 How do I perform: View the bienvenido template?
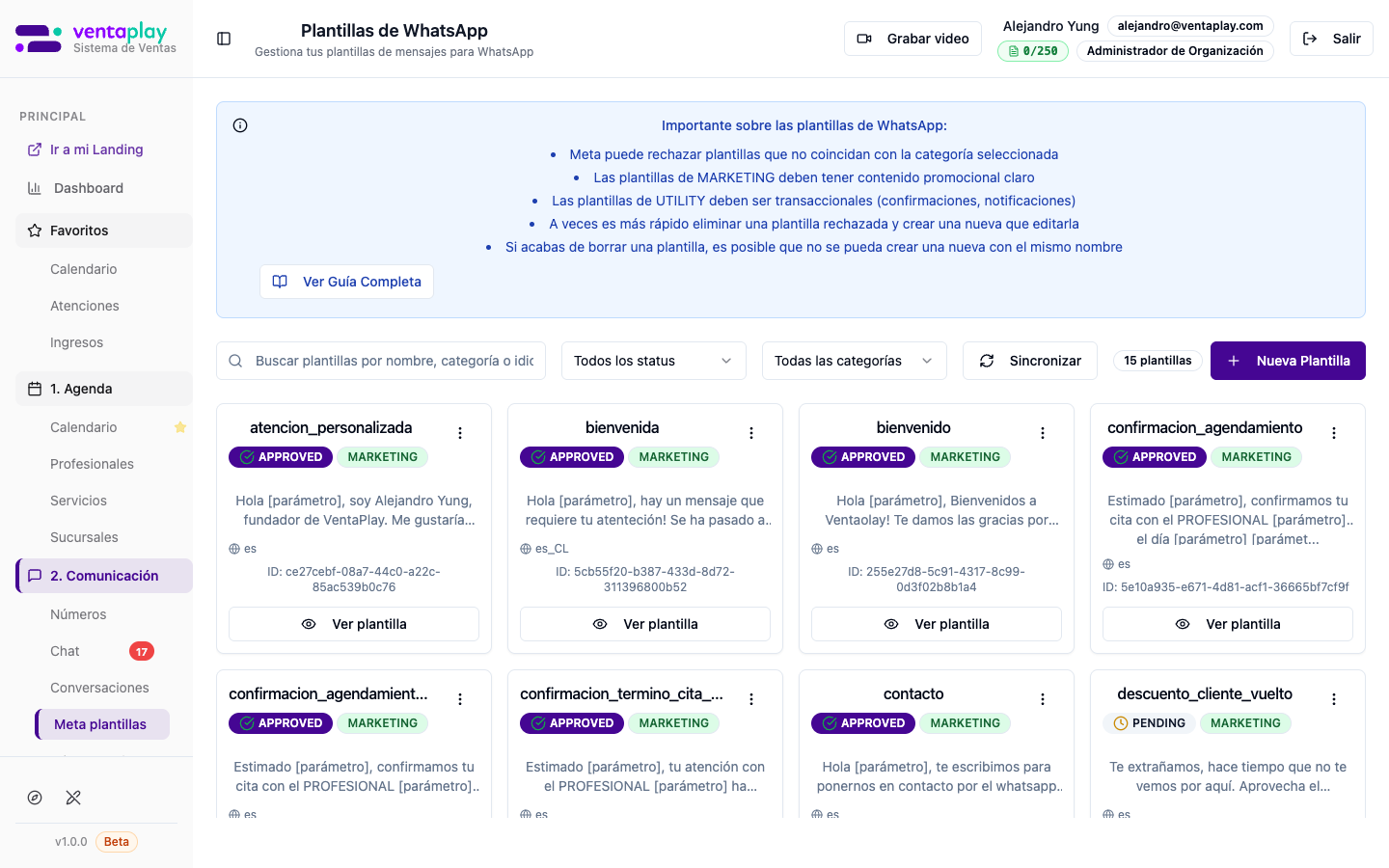click(936, 624)
